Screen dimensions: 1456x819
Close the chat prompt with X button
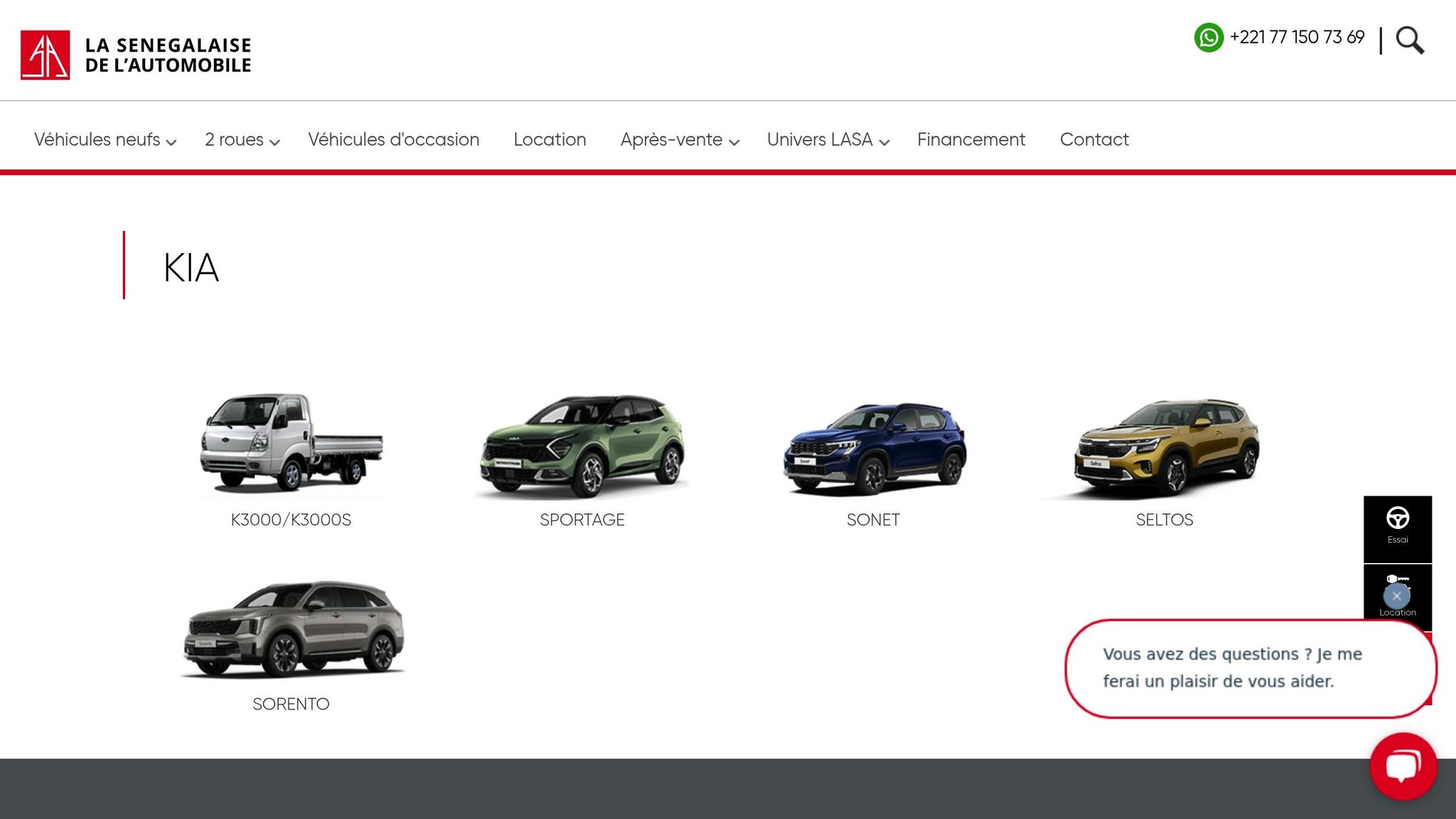1397,596
